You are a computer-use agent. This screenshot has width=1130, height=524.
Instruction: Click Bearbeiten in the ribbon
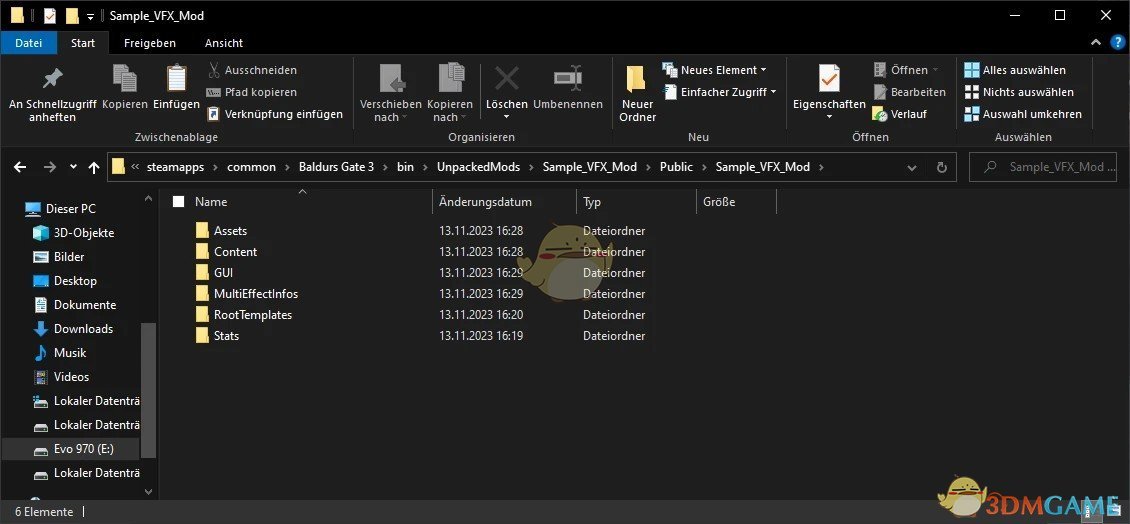909,92
